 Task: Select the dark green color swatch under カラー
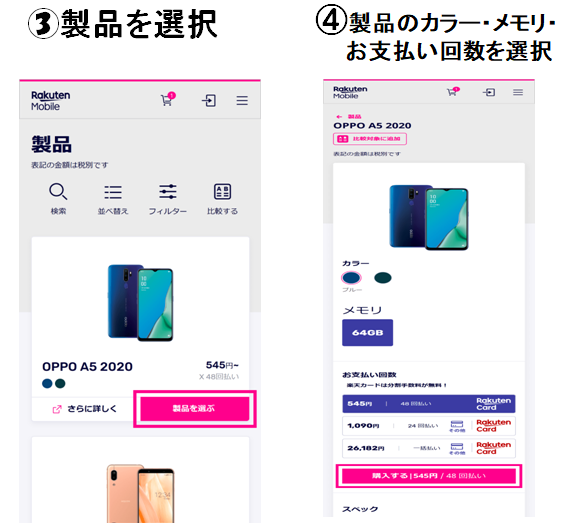point(383,278)
